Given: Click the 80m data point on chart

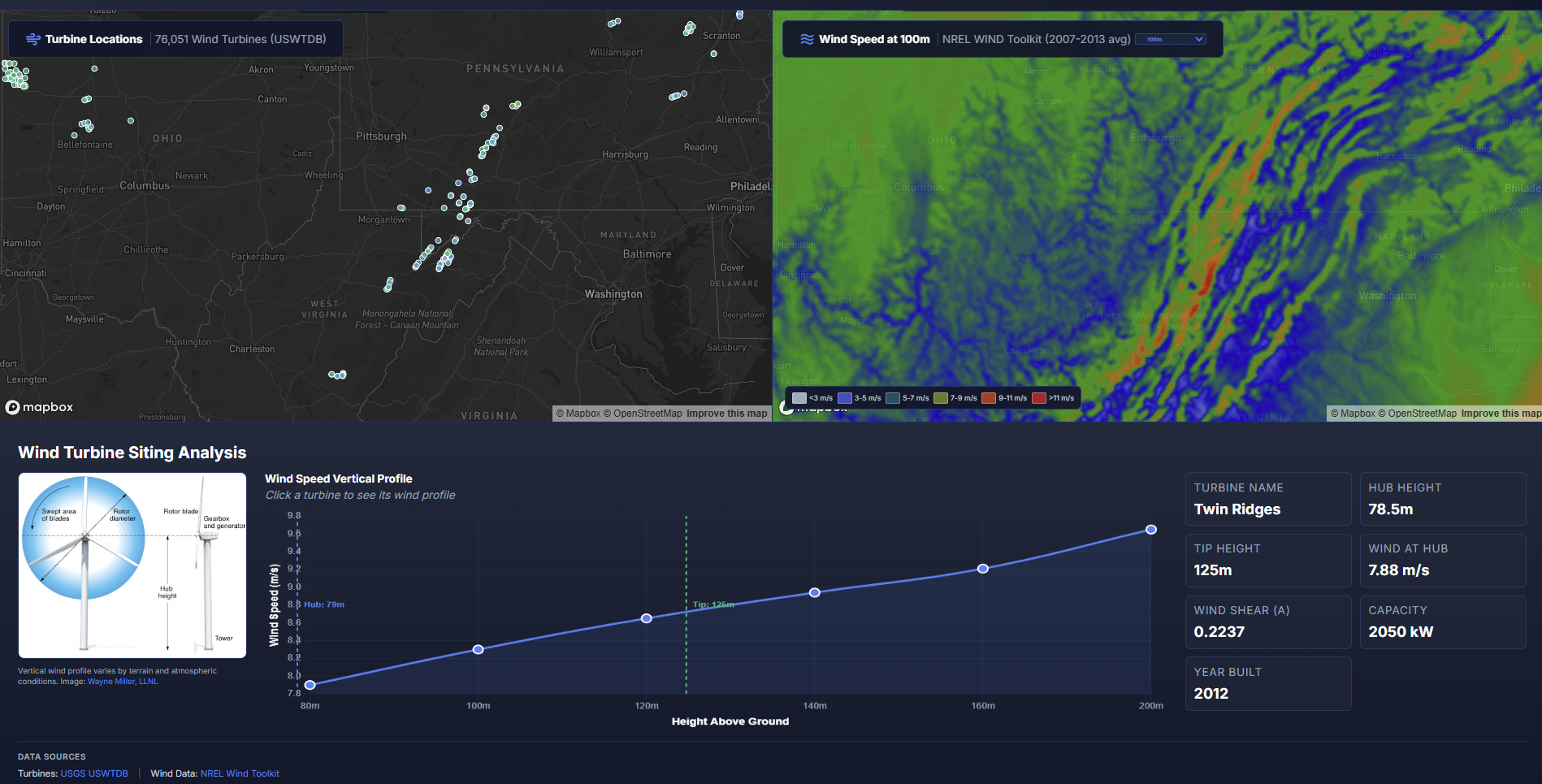Looking at the screenshot, I should pyautogui.click(x=310, y=685).
